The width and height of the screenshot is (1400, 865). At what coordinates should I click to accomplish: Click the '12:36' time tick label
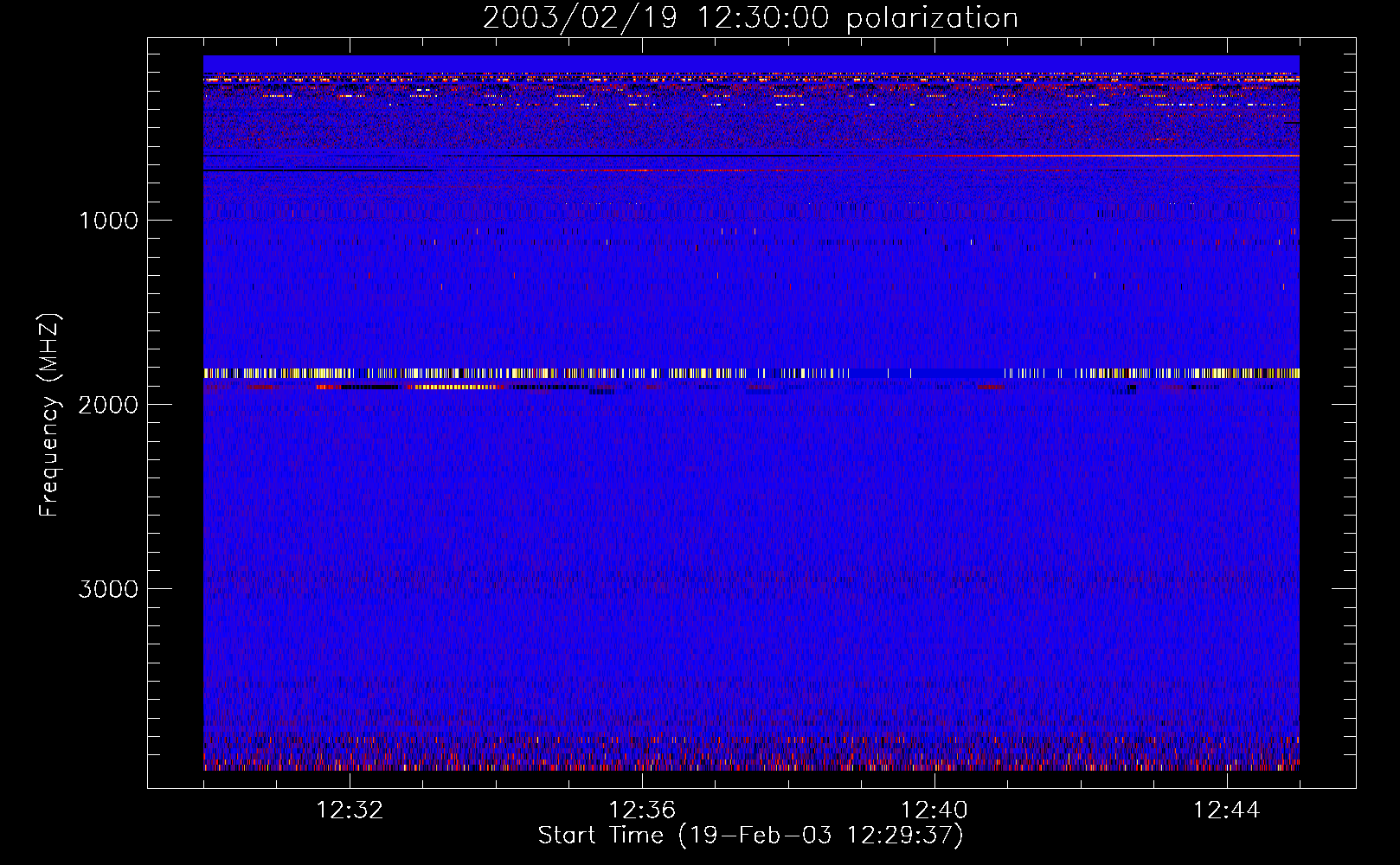[642, 811]
